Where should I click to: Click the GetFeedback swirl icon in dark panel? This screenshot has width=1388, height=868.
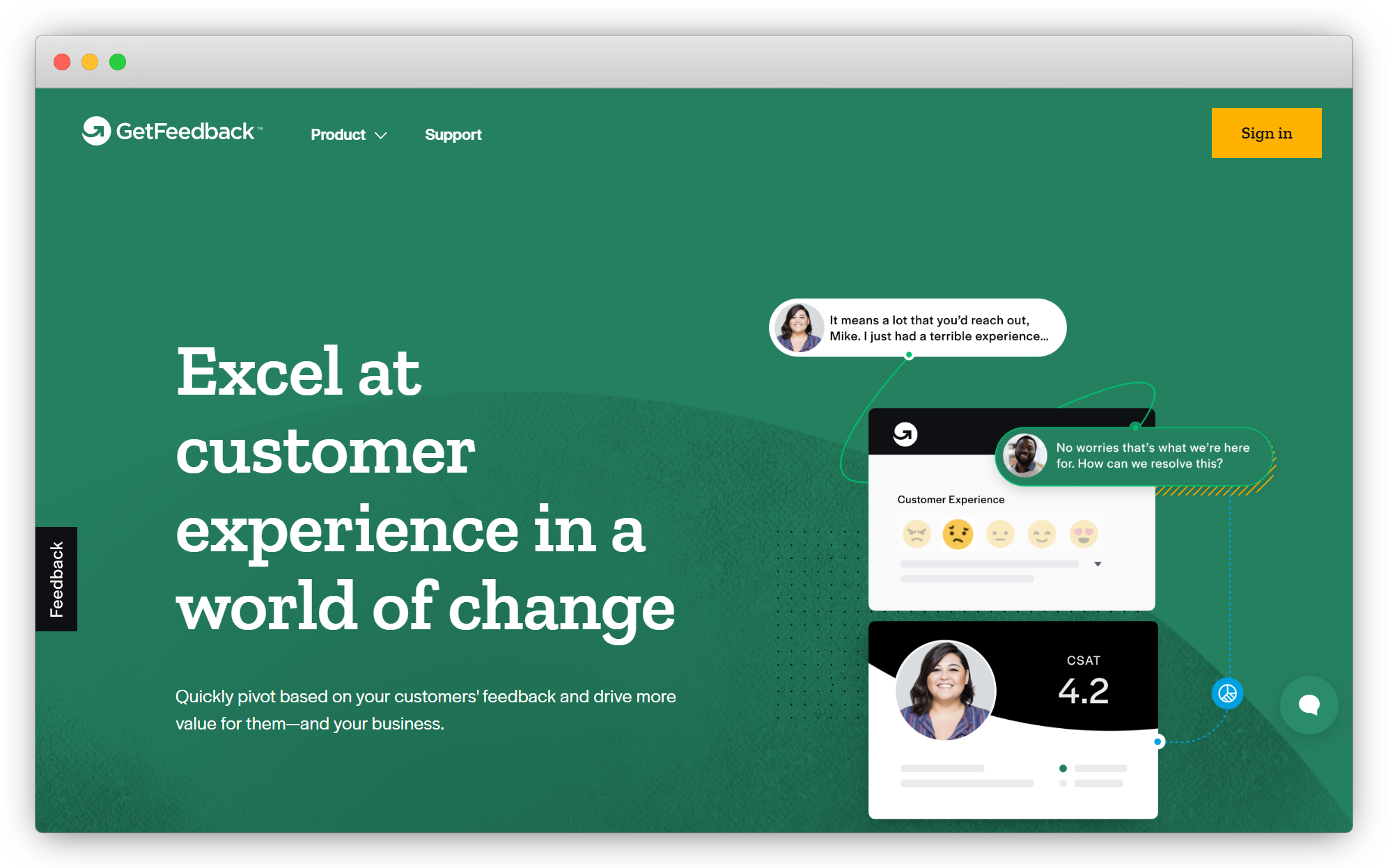coord(906,434)
